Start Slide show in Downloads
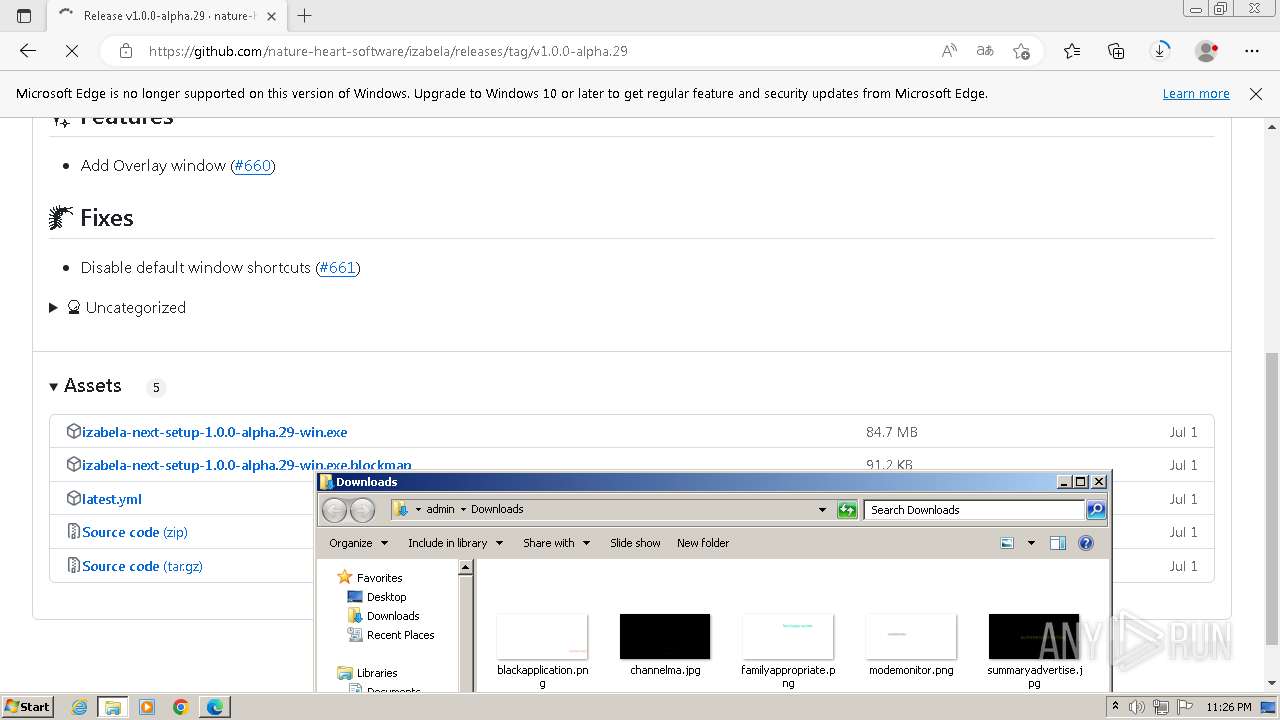 pos(635,543)
